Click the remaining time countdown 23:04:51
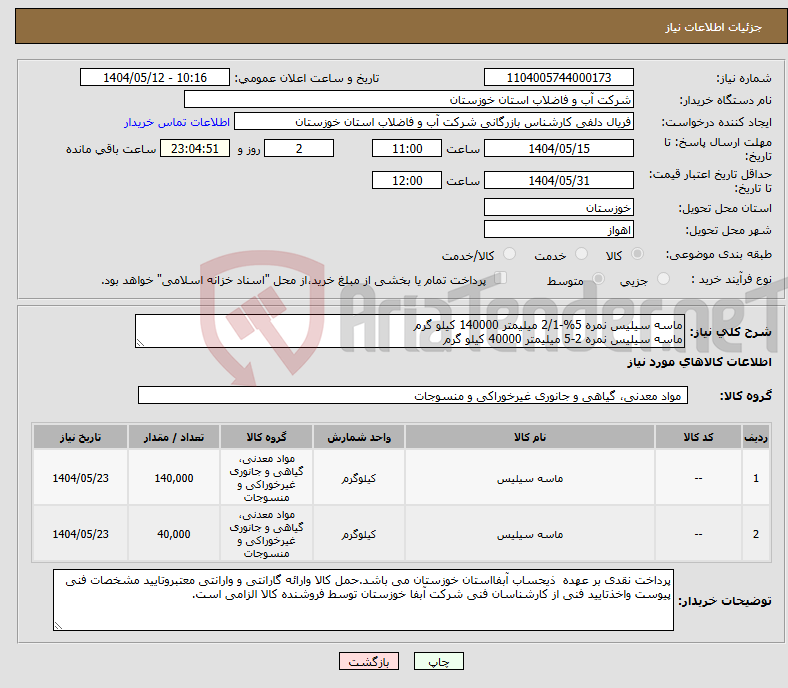 coord(195,148)
